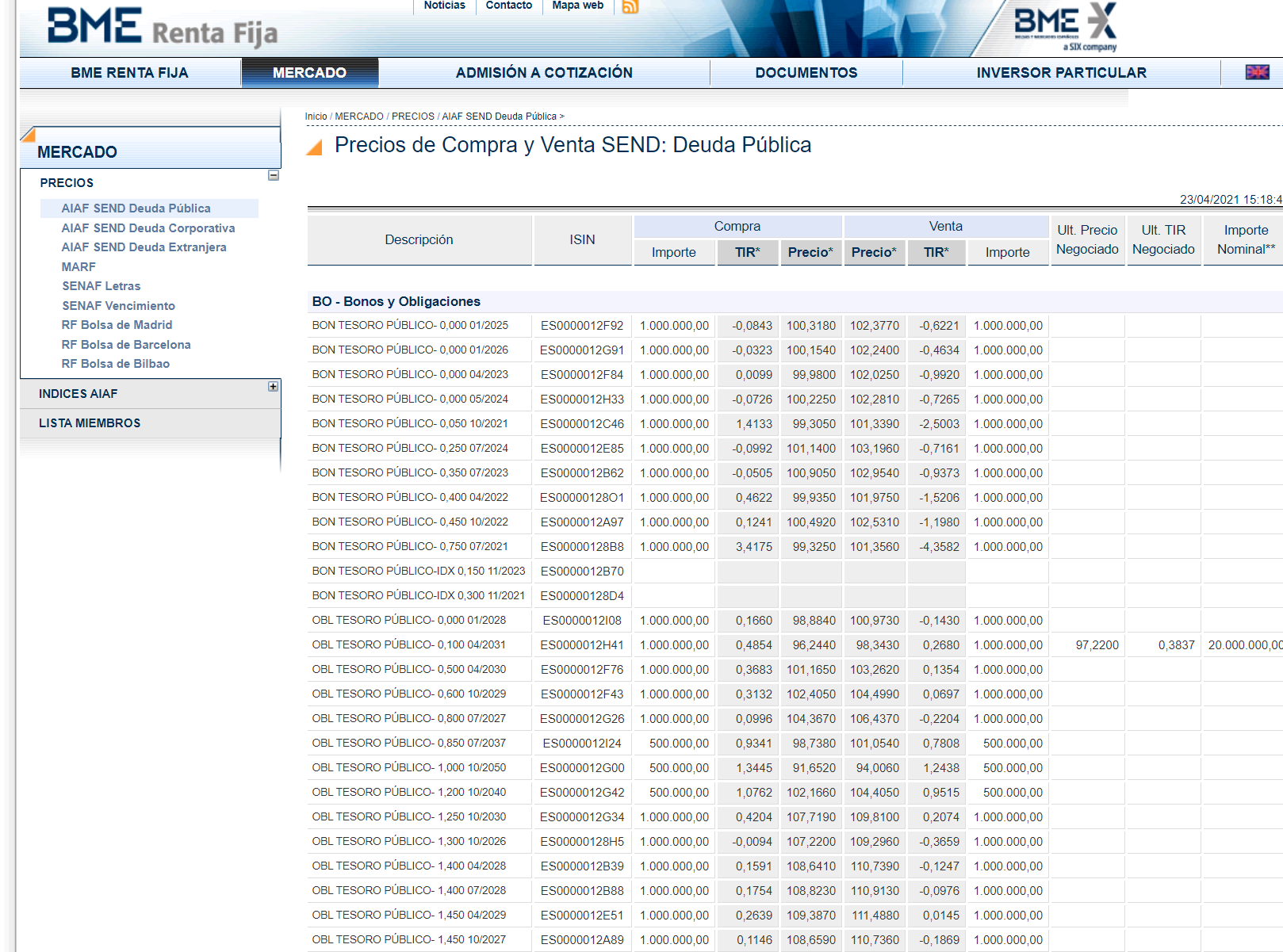Open the INVERSOR PARTICULAR menu item
This screenshot has height=952, width=1283.
click(x=1061, y=73)
